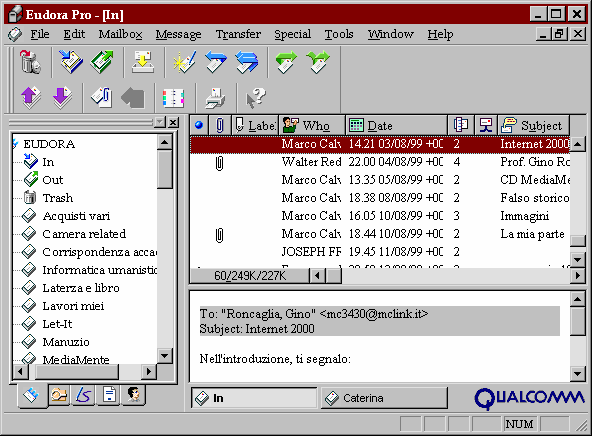The width and height of the screenshot is (592, 436).
Task: Sort by size column header icon
Action: tap(461, 125)
